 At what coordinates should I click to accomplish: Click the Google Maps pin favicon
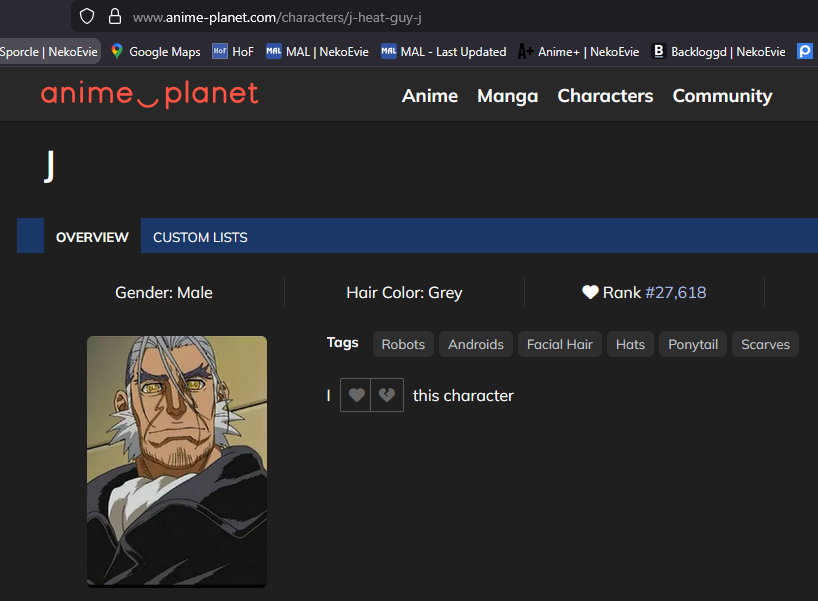(x=117, y=51)
